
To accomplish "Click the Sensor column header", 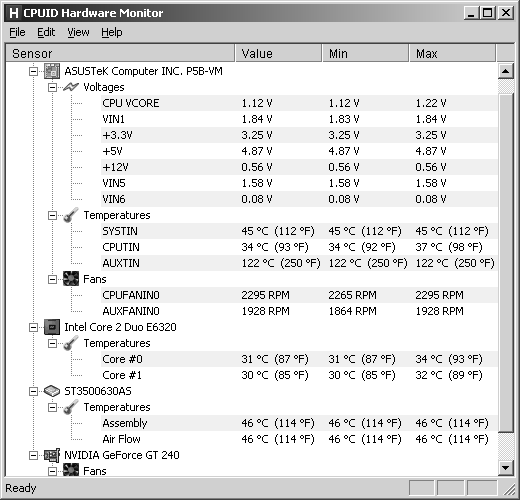I will (x=120, y=53).
